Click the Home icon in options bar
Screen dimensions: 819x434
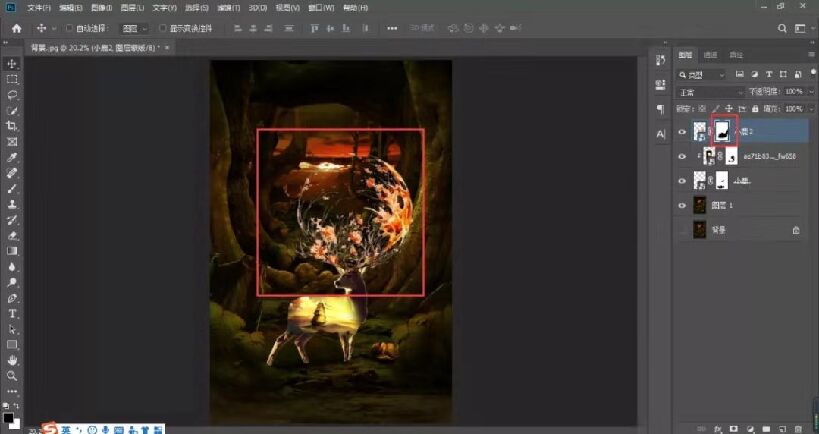pos(17,29)
